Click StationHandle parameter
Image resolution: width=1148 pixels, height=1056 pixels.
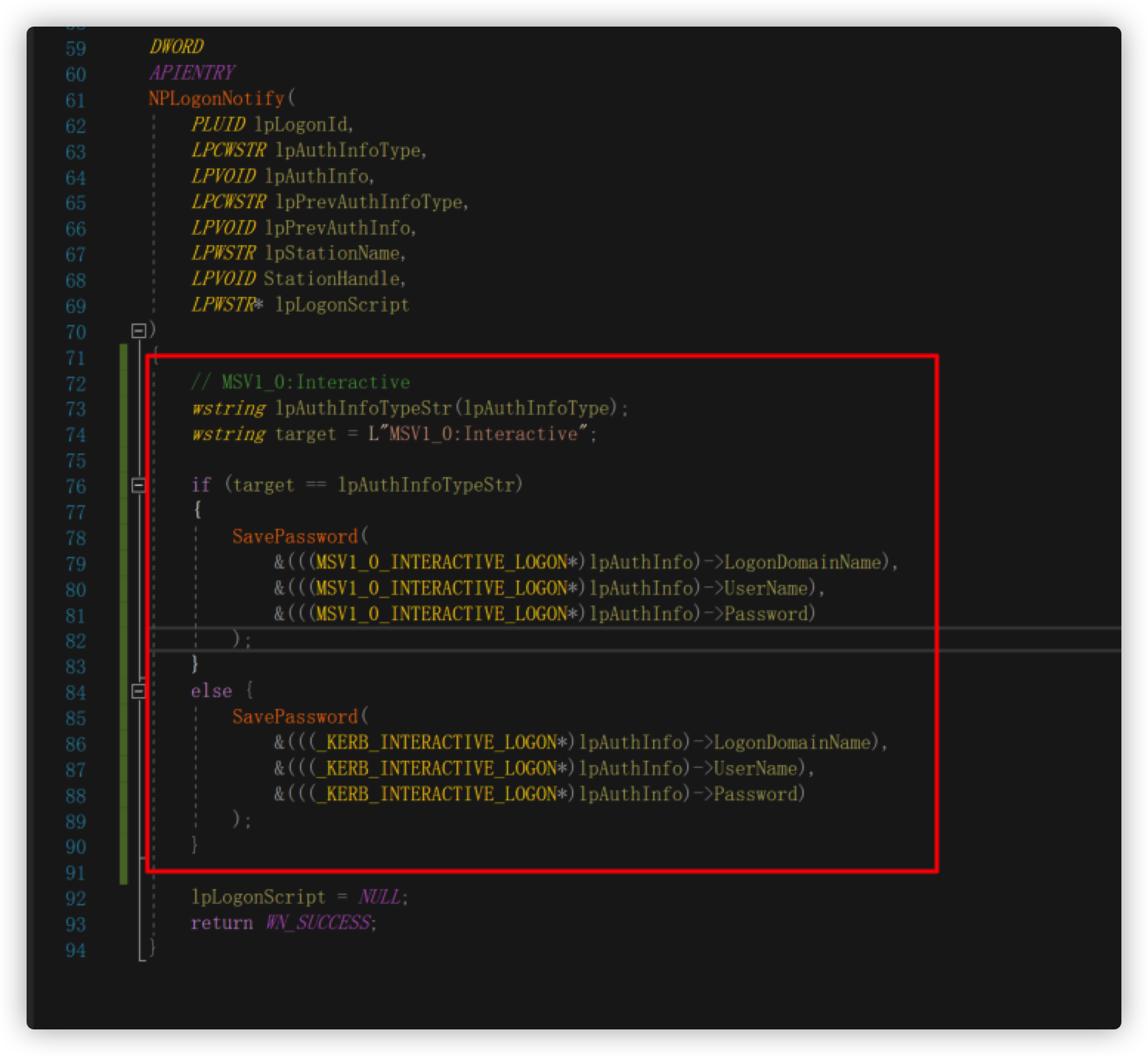332,278
